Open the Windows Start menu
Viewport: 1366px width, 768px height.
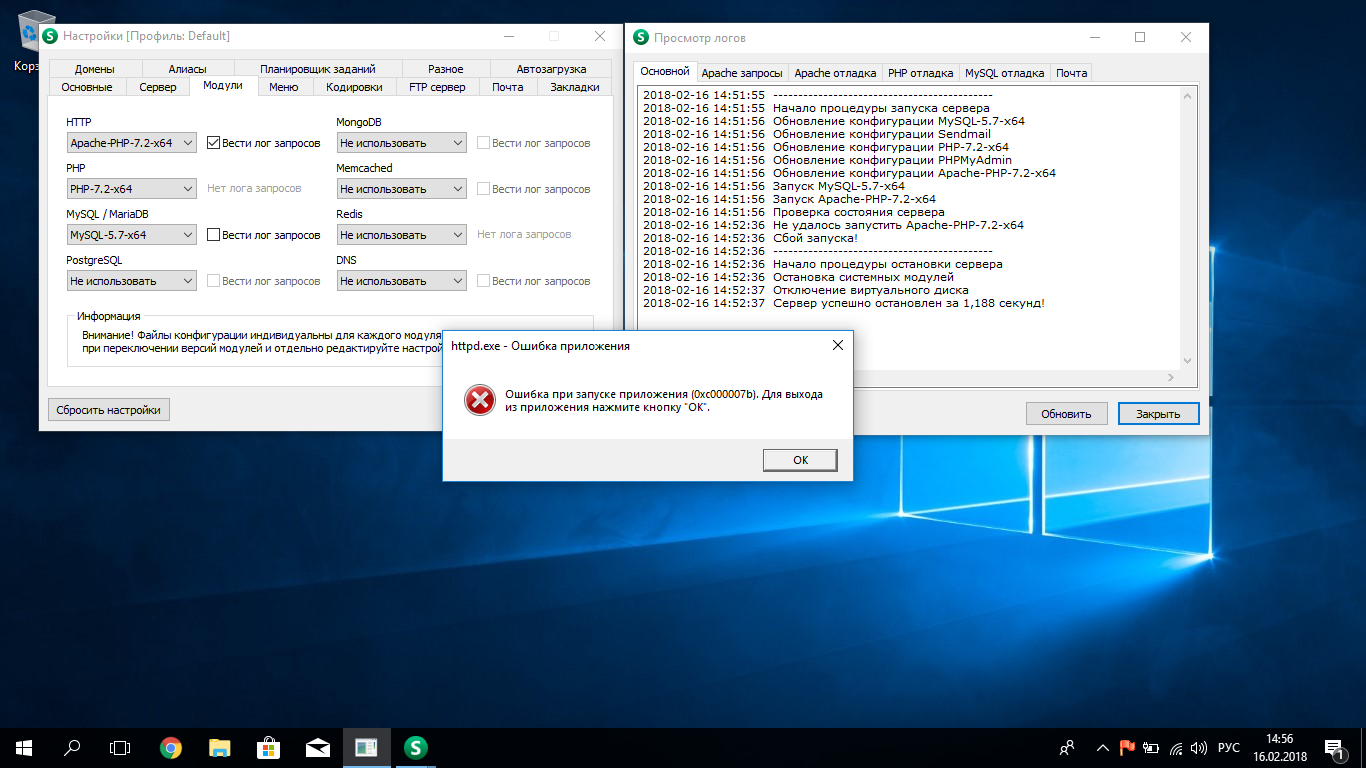point(23,747)
